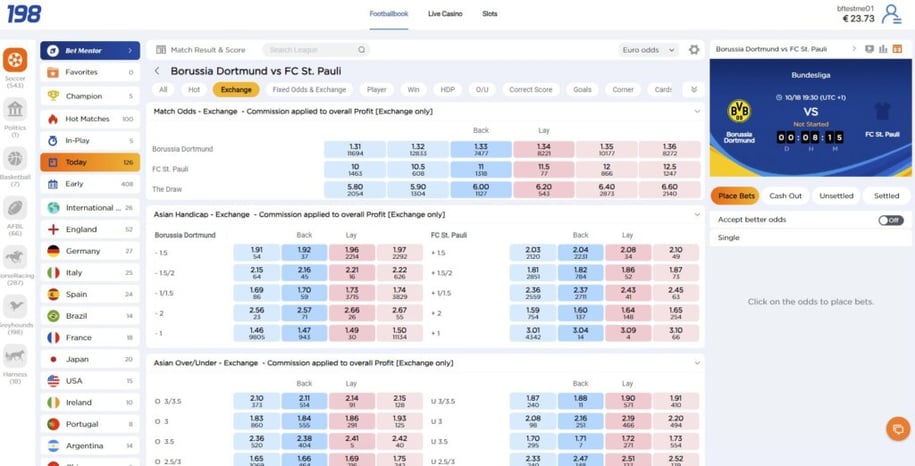This screenshot has width=915, height=466.
Task: Go back using the arrow beside match title
Action: tap(157, 71)
